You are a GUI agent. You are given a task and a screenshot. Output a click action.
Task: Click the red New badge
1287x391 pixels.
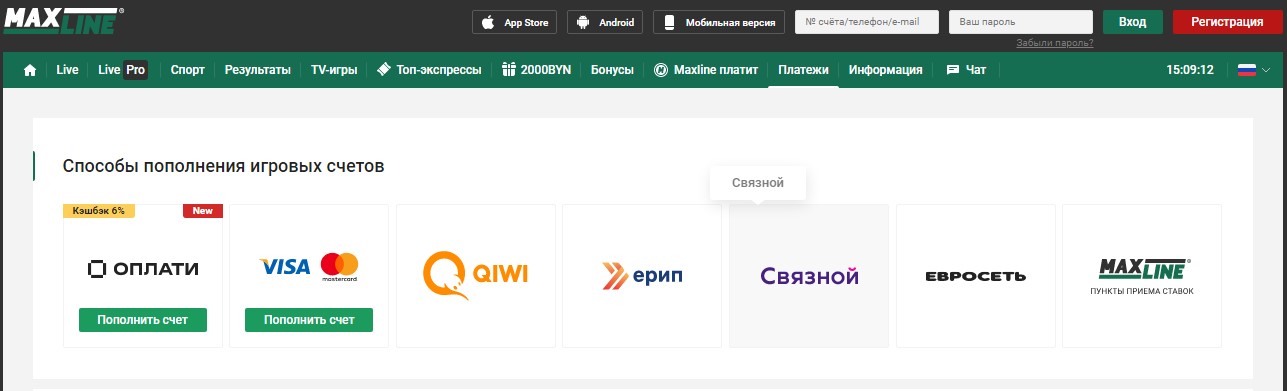pyautogui.click(x=203, y=211)
